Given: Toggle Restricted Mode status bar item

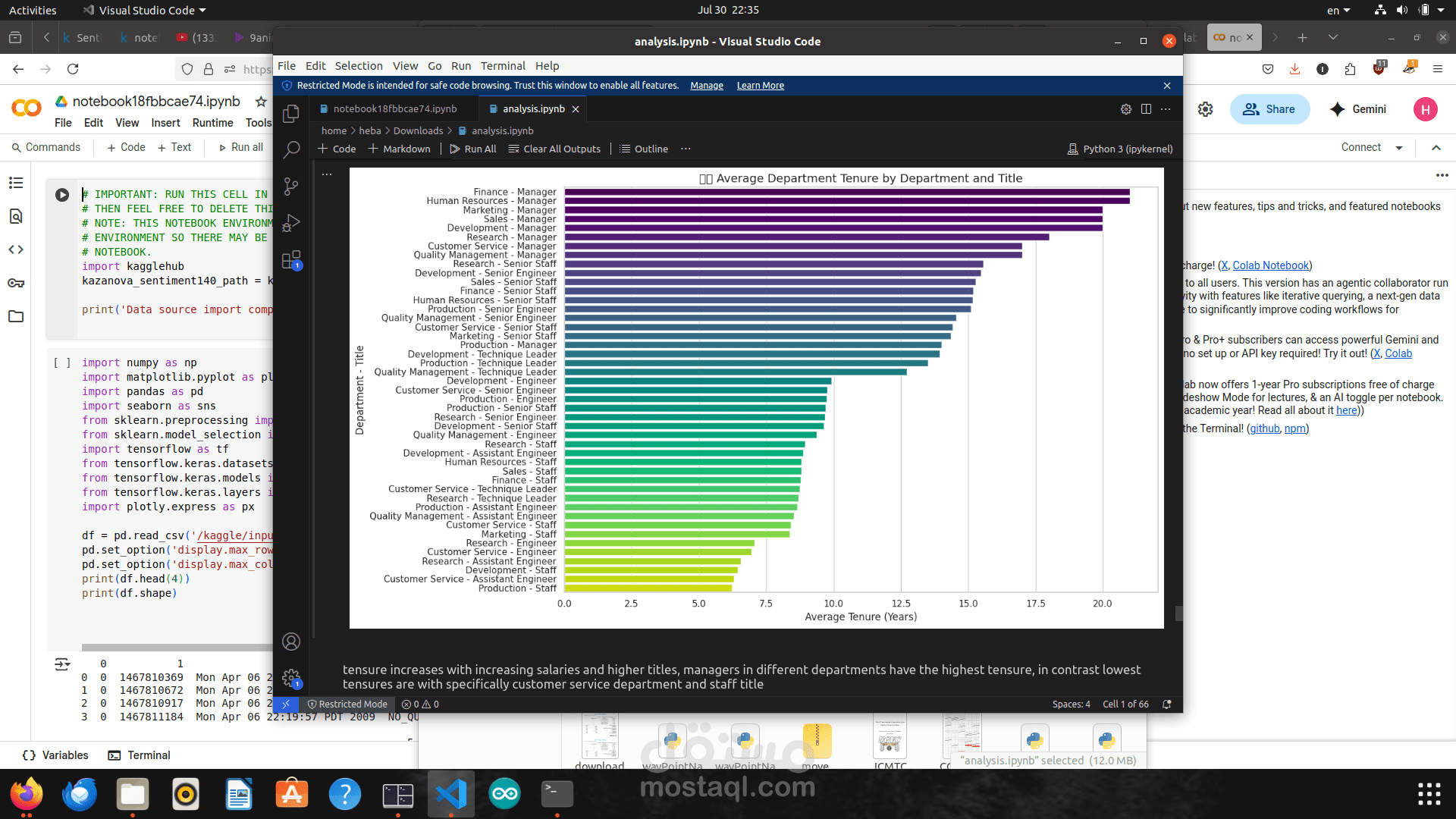Looking at the screenshot, I should tap(347, 704).
